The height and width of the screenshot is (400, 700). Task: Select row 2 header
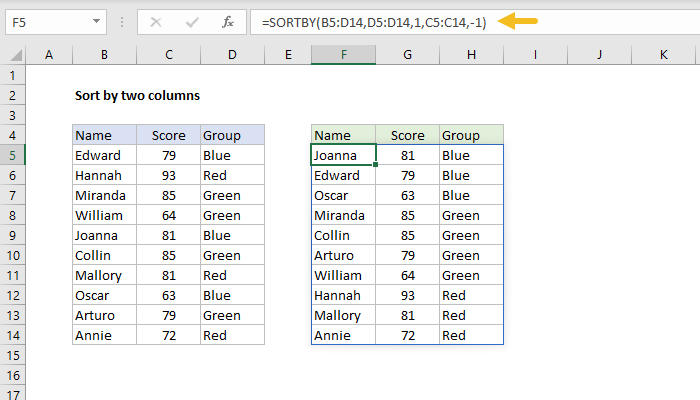pos(12,96)
